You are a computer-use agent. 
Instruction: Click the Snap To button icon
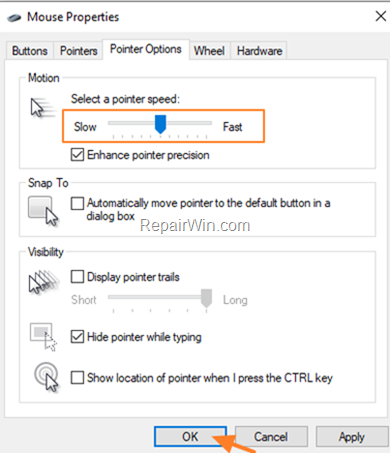[x=43, y=211]
